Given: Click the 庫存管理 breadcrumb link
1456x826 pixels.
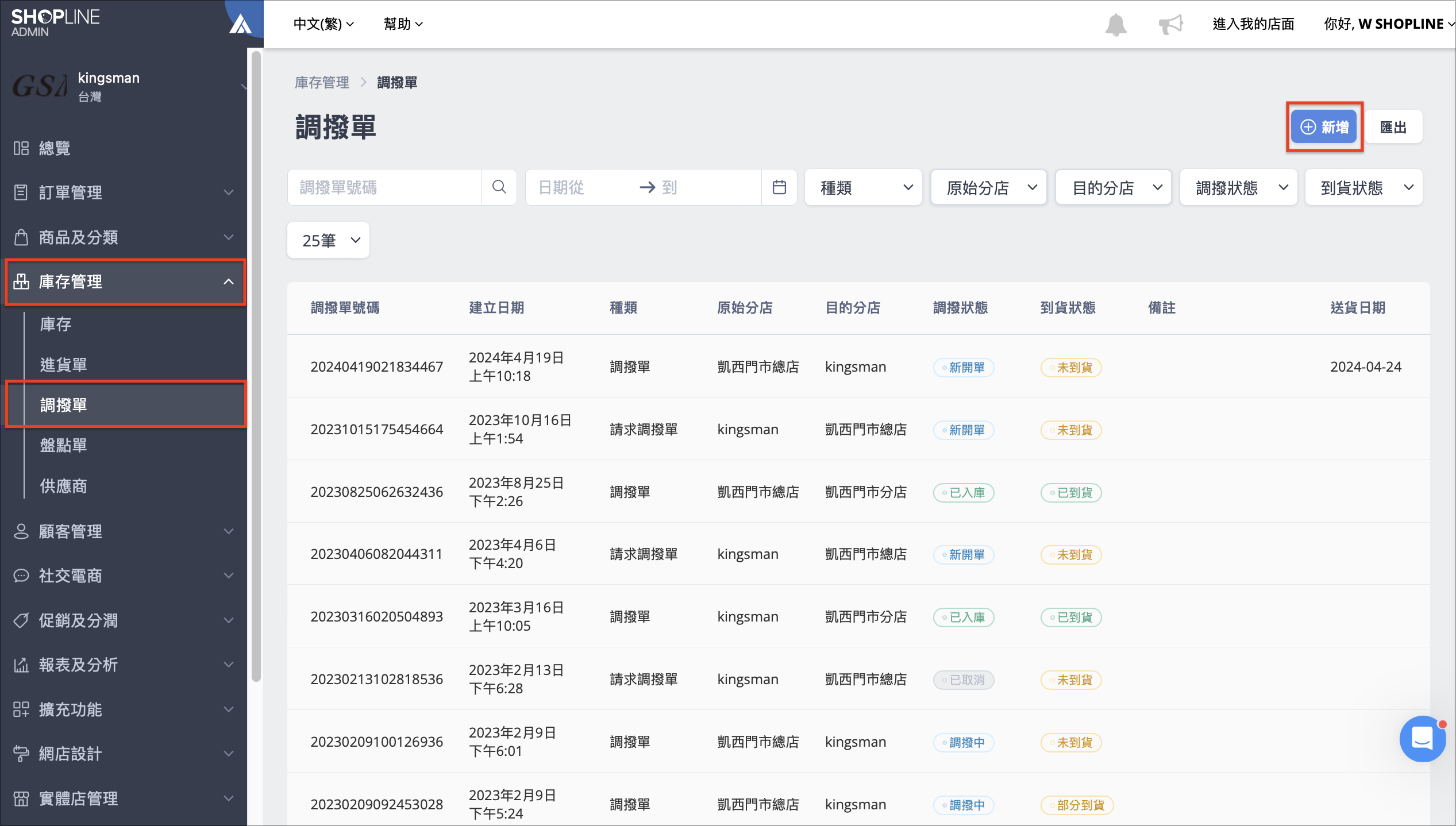Looking at the screenshot, I should click(x=322, y=83).
